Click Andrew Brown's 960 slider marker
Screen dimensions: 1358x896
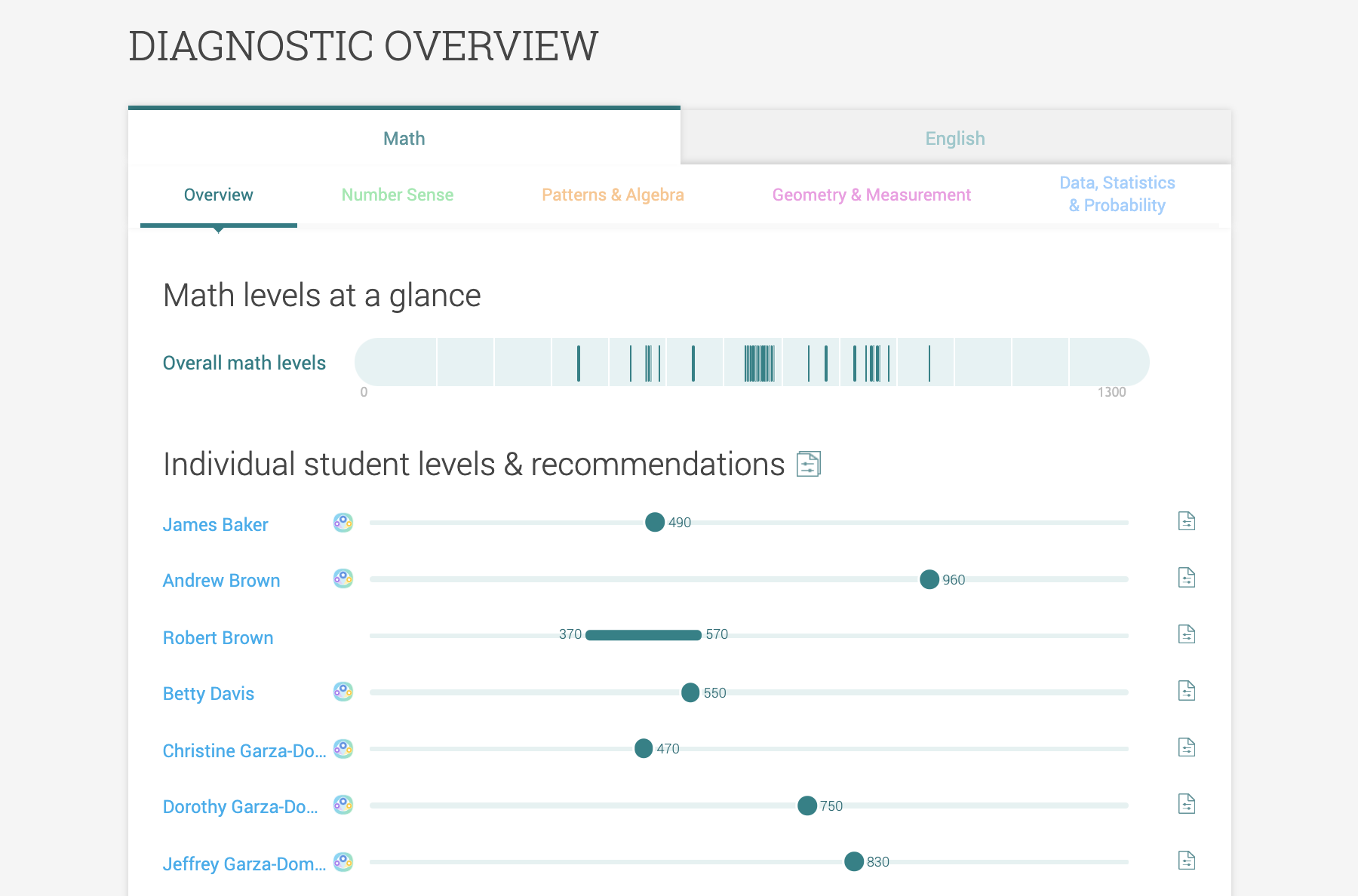(928, 579)
